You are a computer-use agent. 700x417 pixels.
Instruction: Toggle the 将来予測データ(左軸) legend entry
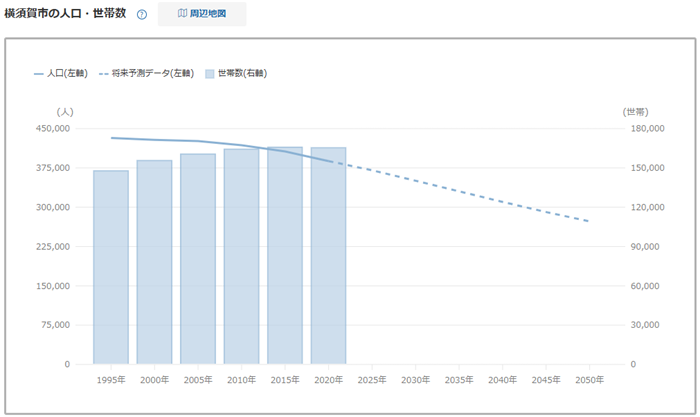(x=146, y=74)
